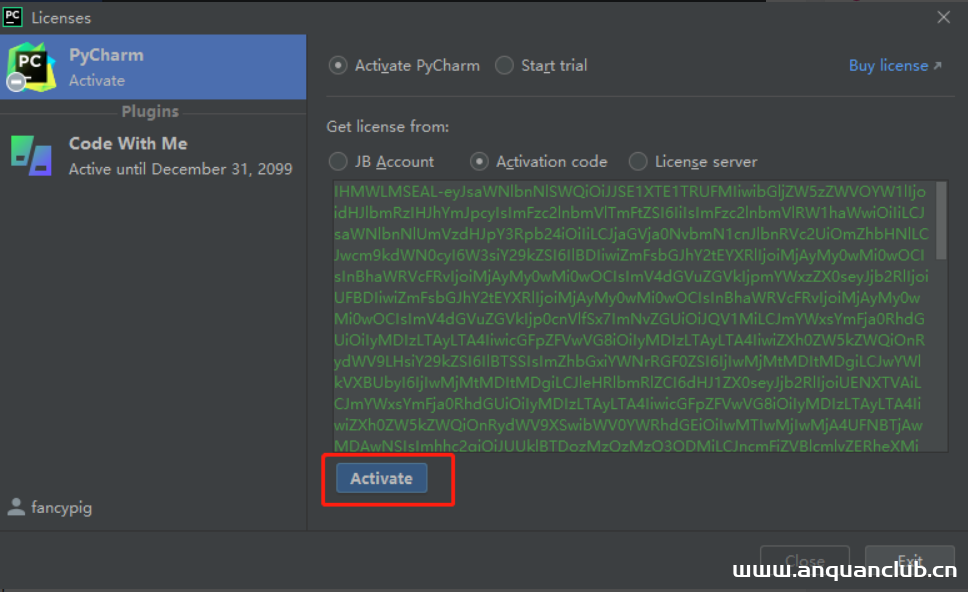Switch to Start trial mode

505,65
